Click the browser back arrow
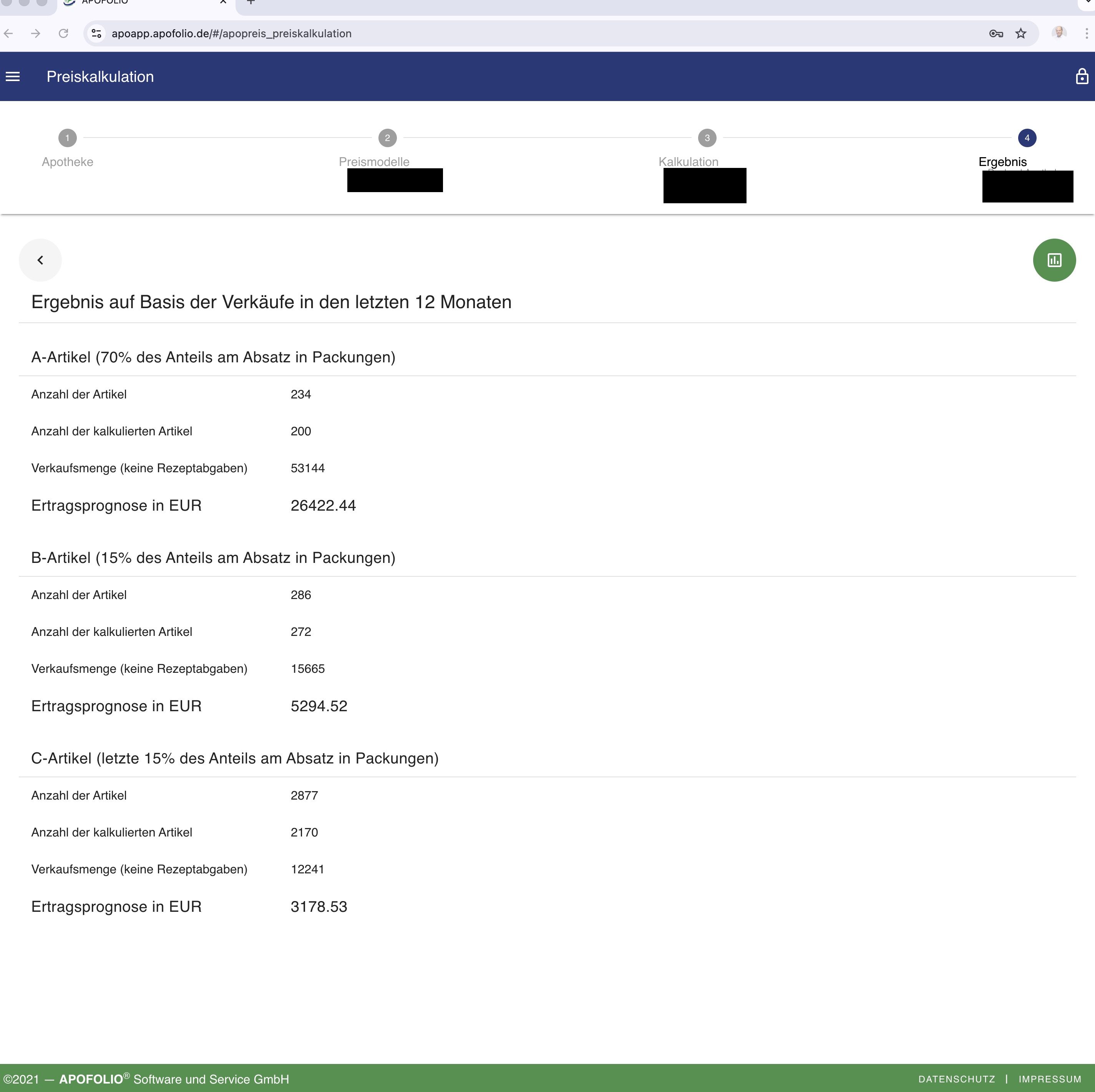Image resolution: width=1095 pixels, height=1092 pixels. click(8, 33)
